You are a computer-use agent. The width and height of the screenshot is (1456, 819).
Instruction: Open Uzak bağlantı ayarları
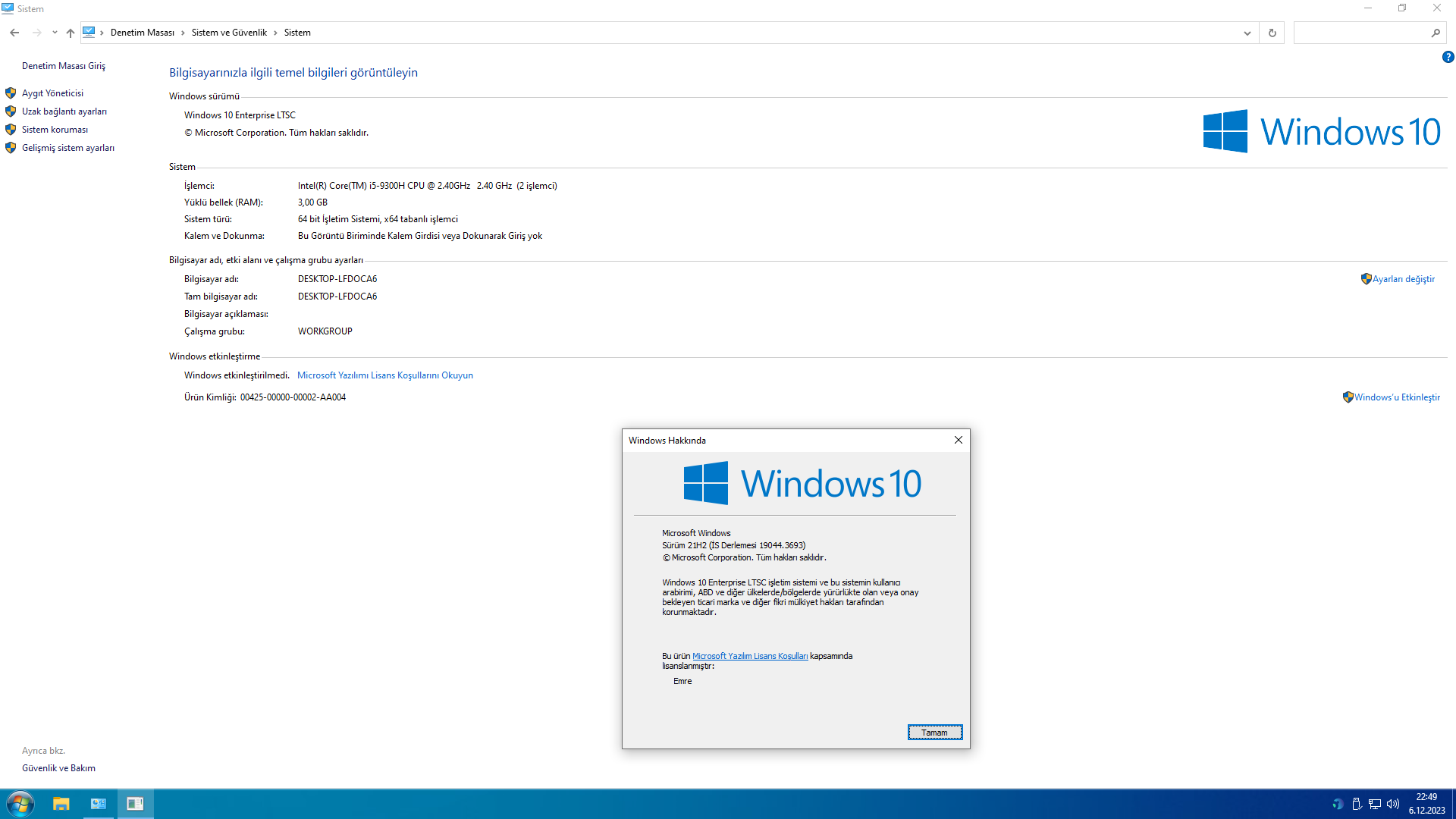pos(64,111)
